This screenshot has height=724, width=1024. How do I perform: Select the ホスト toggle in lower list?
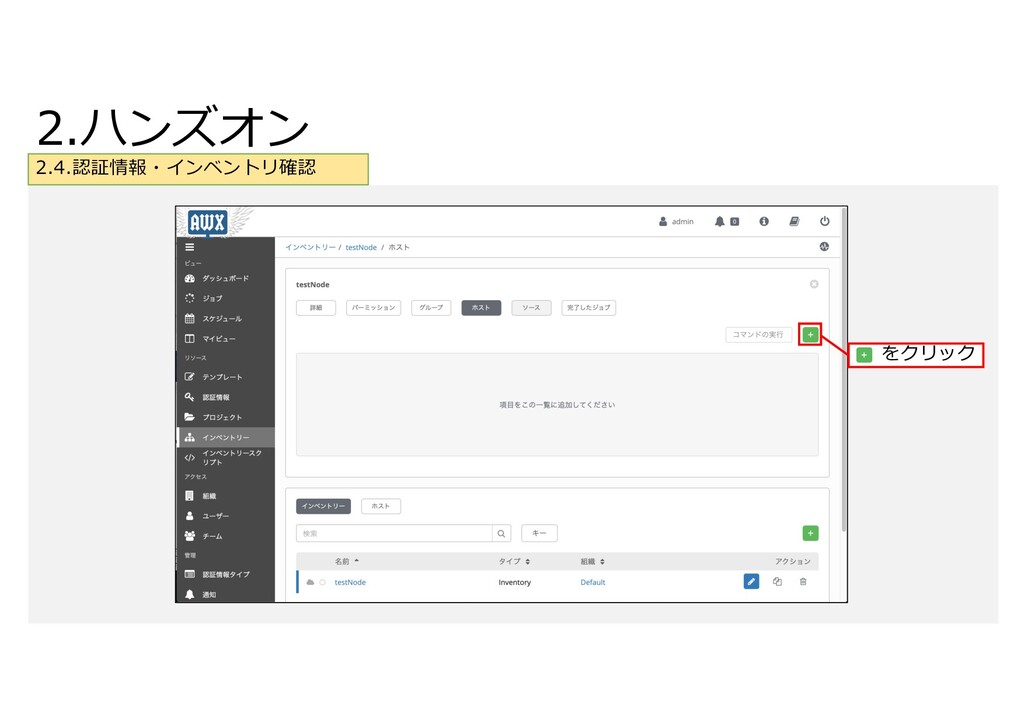(381, 506)
